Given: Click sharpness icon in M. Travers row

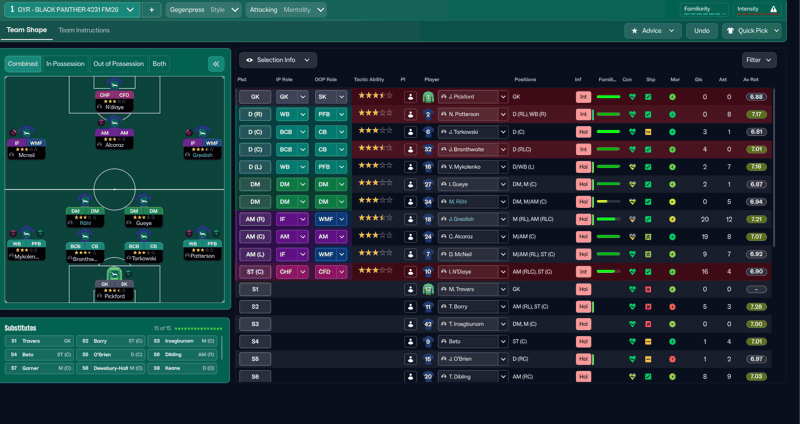Looking at the screenshot, I should click(x=648, y=289).
